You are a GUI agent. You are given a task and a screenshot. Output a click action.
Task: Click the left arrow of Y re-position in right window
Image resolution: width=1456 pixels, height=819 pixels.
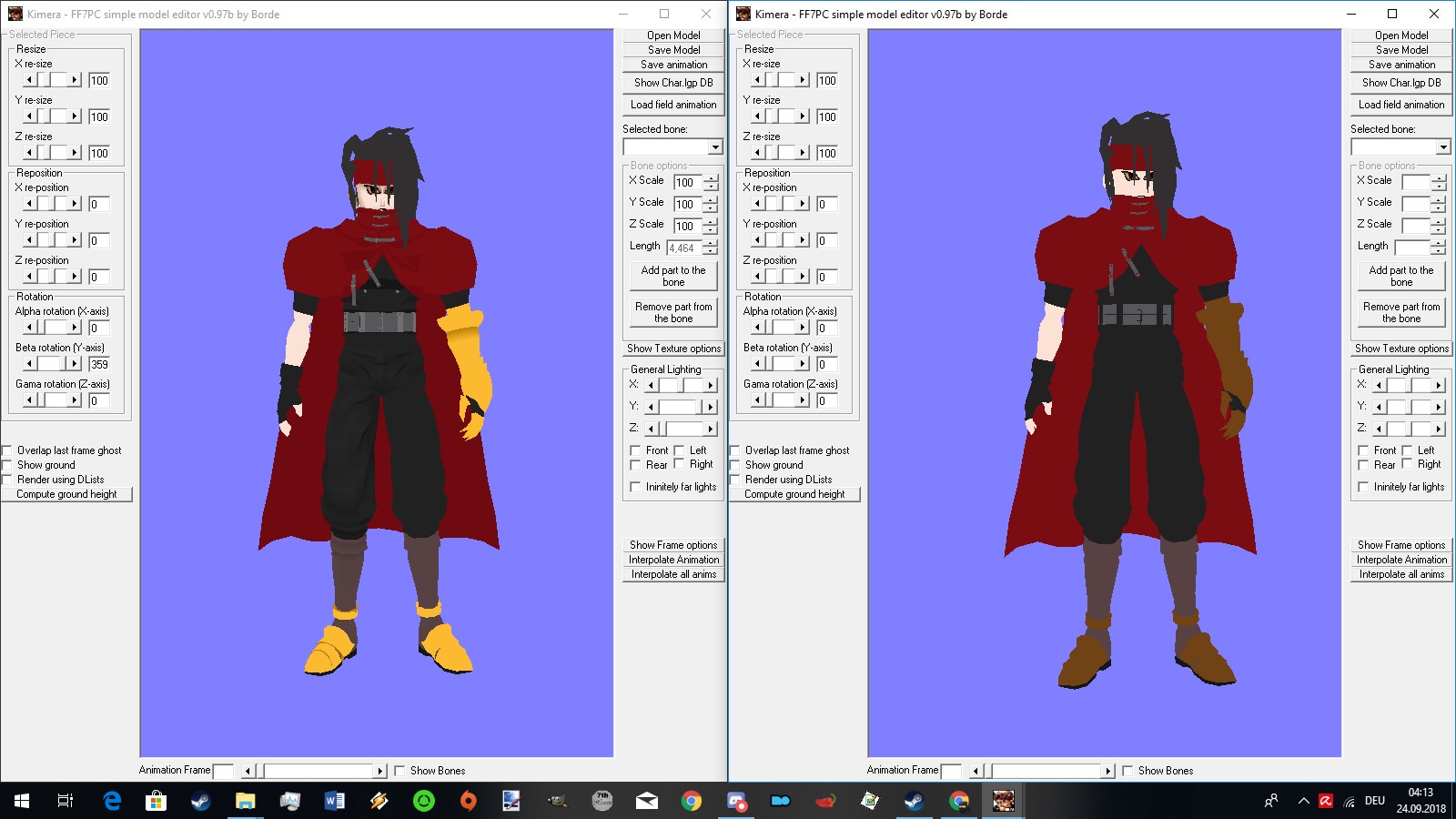pos(757,240)
